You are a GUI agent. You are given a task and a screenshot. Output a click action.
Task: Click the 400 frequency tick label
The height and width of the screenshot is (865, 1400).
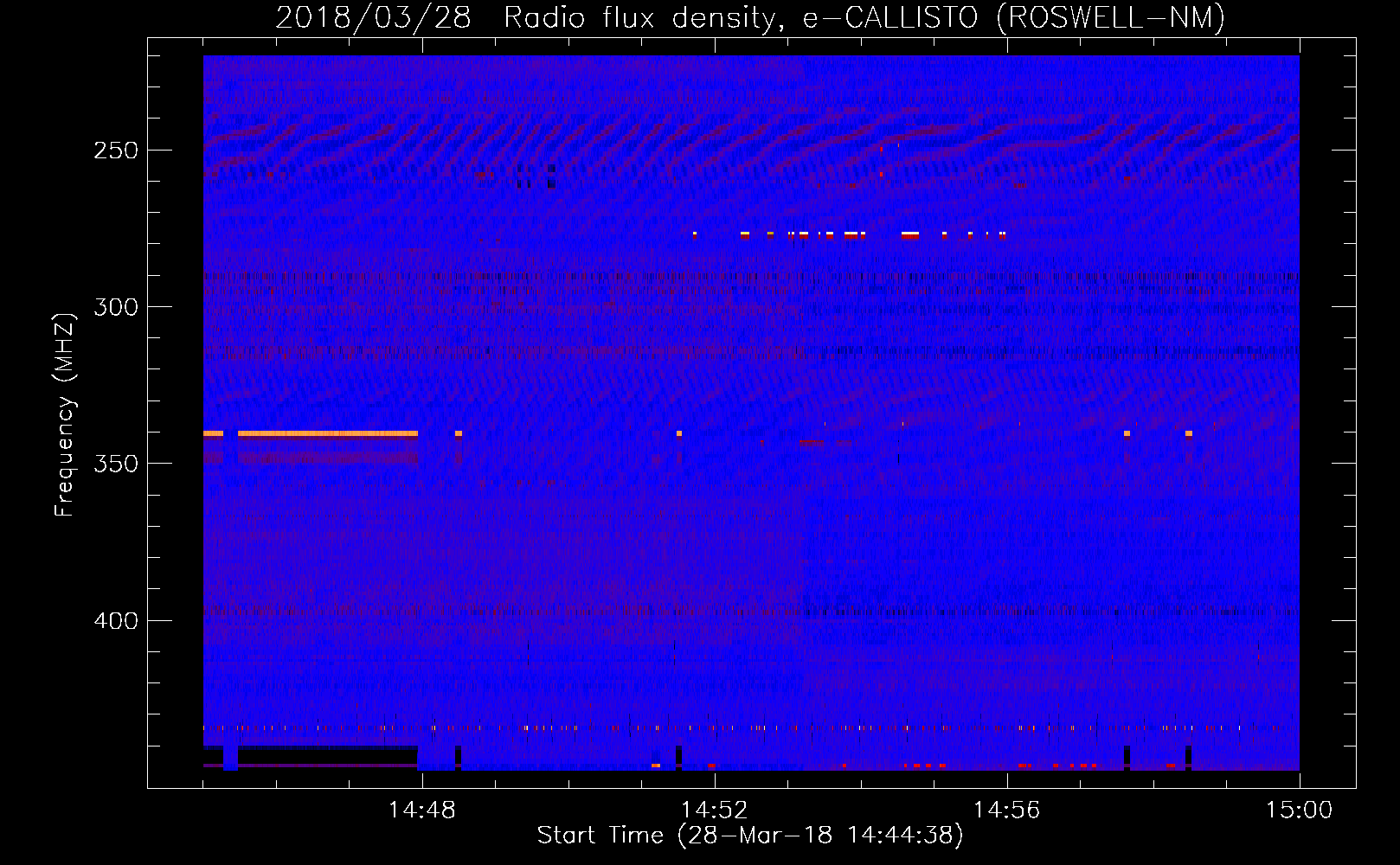point(116,621)
